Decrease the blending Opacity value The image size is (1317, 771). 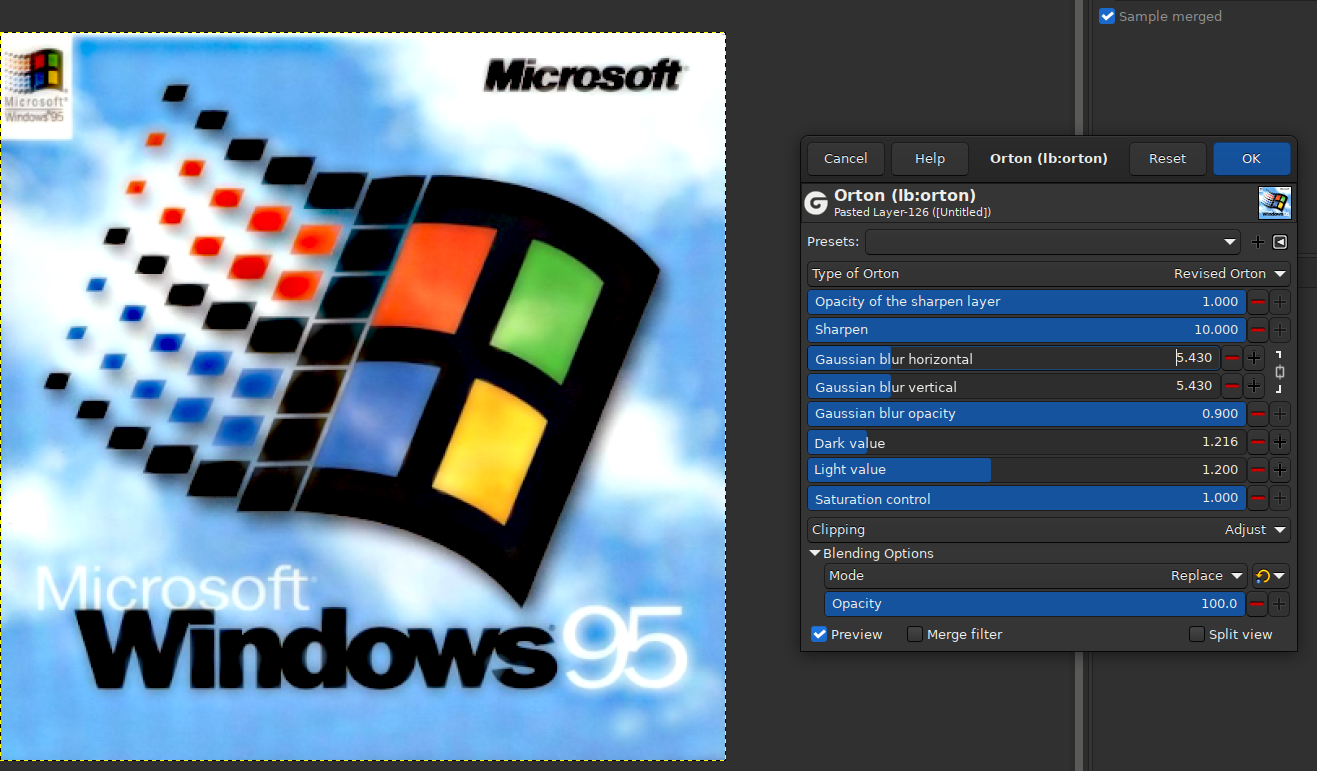1258,604
